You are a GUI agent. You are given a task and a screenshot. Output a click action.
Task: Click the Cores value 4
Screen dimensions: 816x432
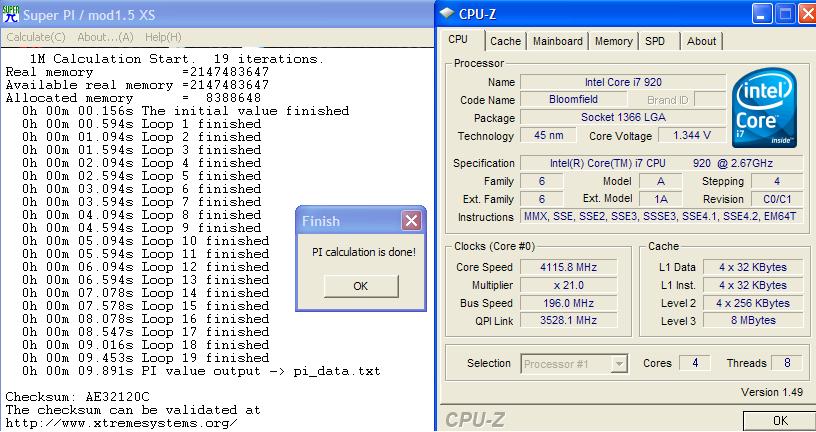695,363
